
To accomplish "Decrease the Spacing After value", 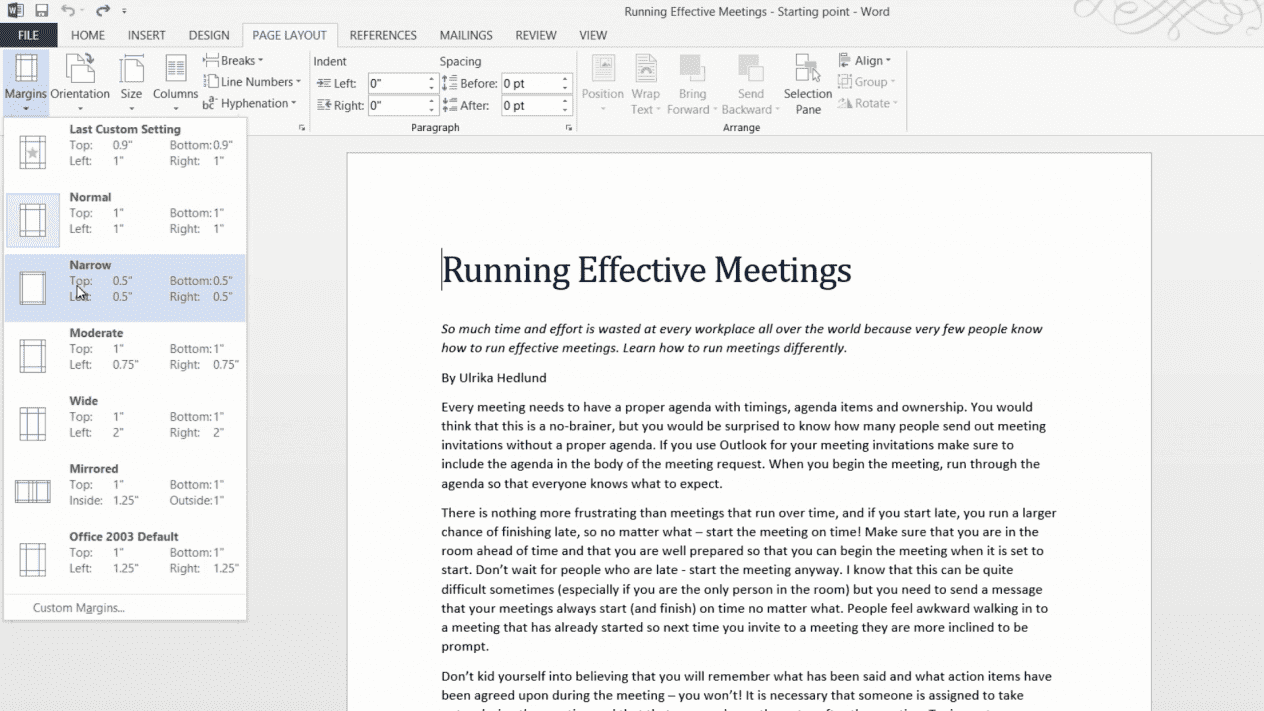I will pyautogui.click(x=565, y=110).
